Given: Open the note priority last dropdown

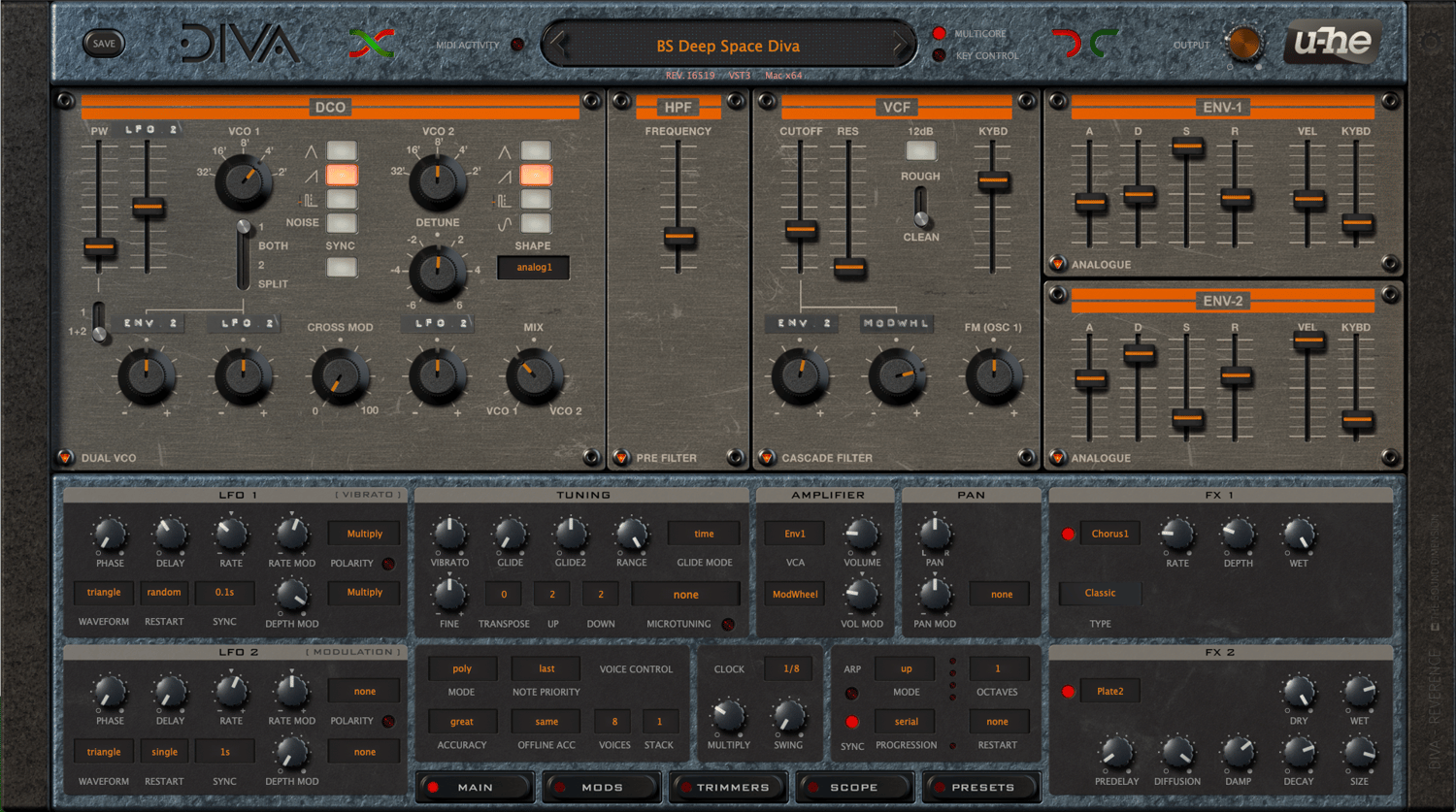Looking at the screenshot, I should click(546, 668).
